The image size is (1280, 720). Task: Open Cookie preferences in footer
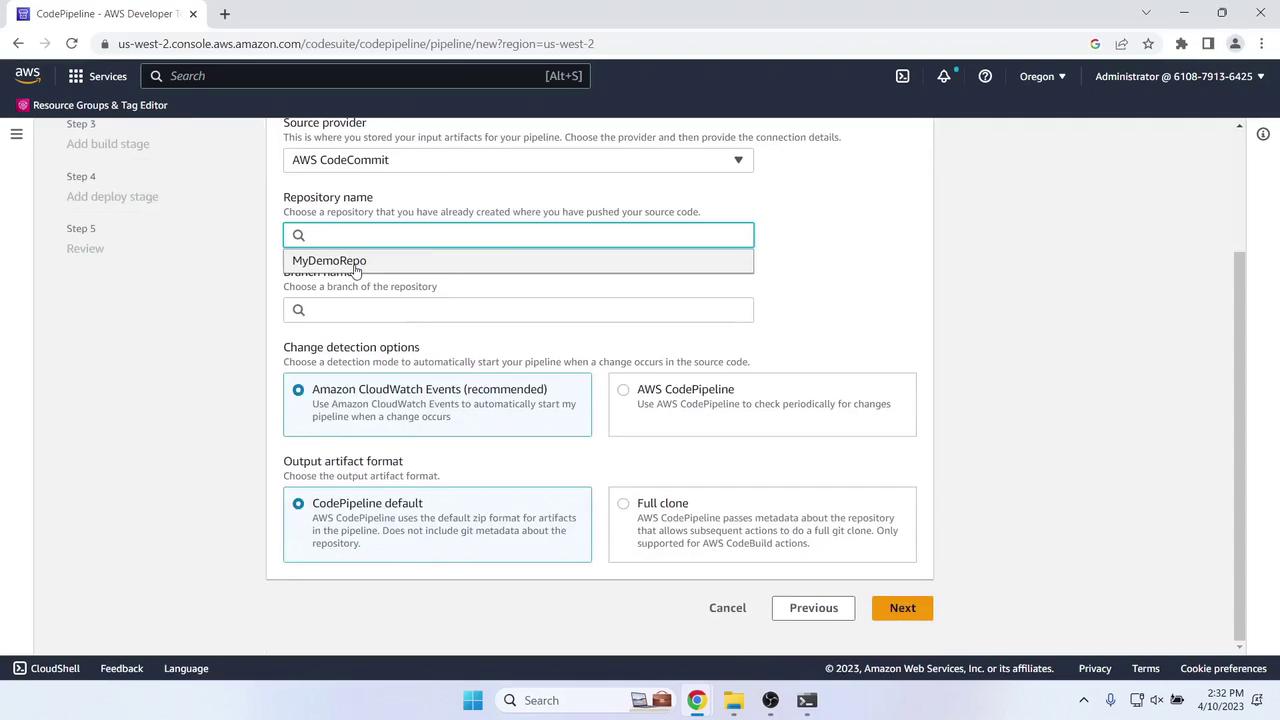pyautogui.click(x=1223, y=669)
